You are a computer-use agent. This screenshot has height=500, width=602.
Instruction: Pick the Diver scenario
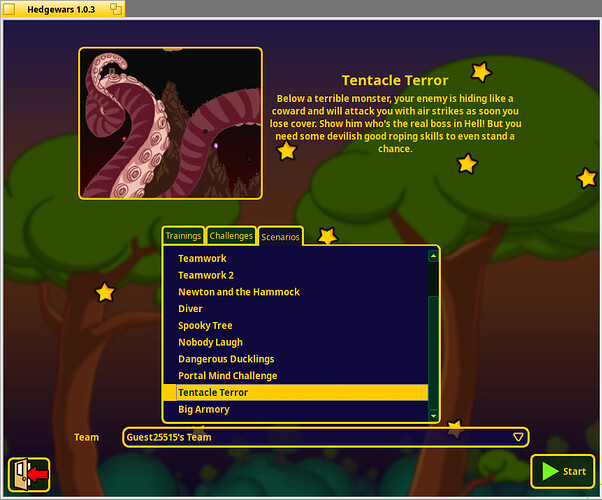[296, 309]
